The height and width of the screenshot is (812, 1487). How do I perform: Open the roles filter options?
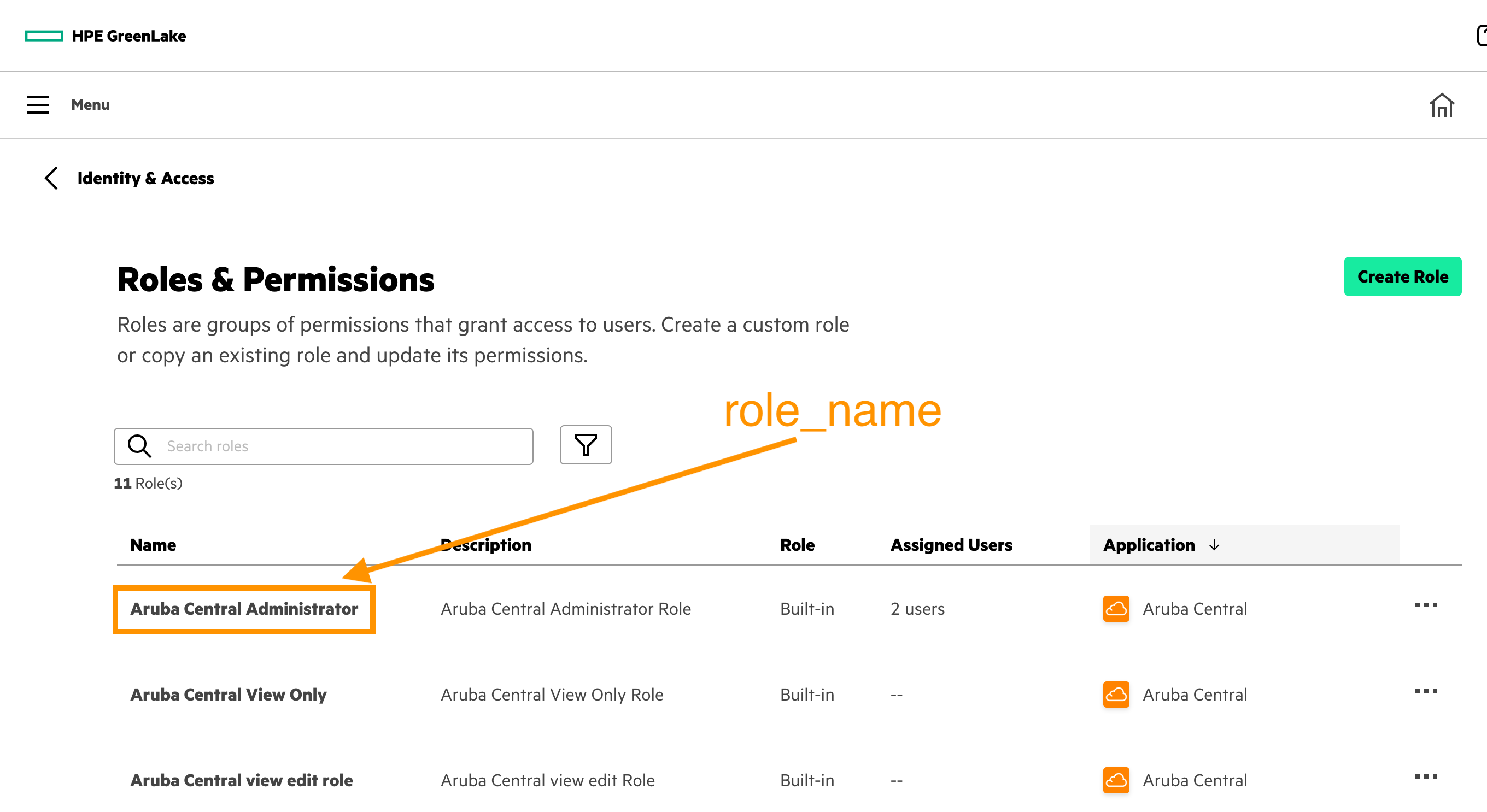(x=586, y=445)
